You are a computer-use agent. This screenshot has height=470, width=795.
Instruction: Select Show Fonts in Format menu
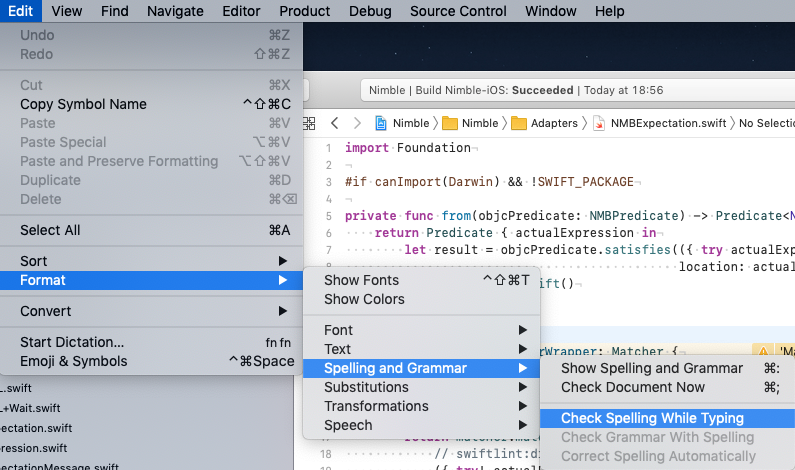coord(361,280)
